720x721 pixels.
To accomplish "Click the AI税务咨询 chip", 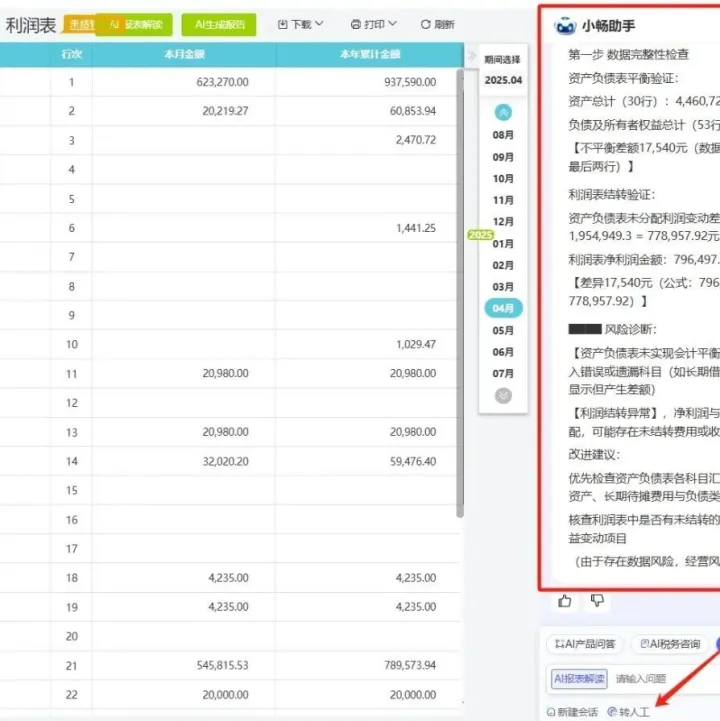I will click(671, 644).
